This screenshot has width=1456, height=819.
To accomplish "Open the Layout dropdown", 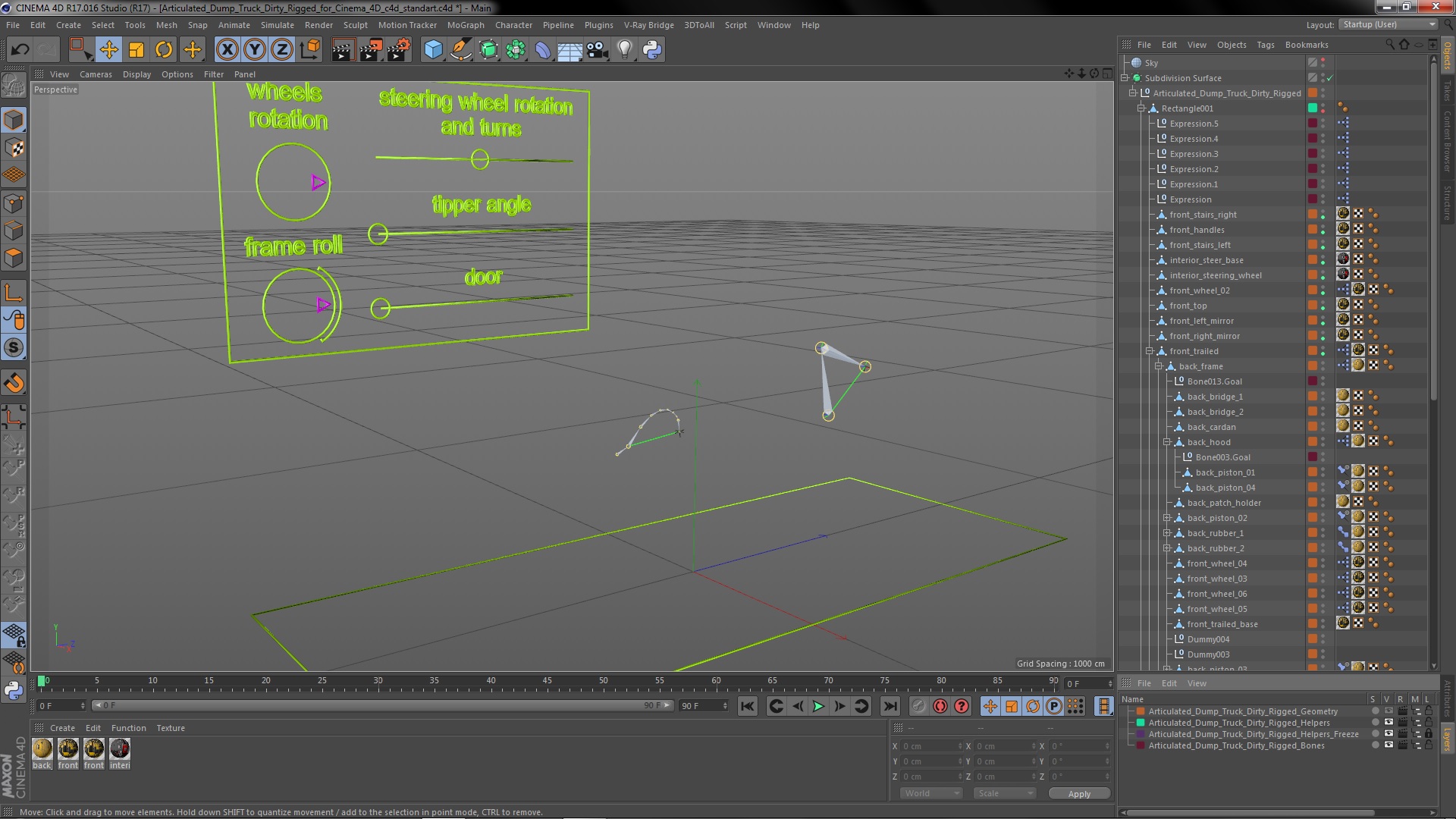I will (x=1388, y=24).
